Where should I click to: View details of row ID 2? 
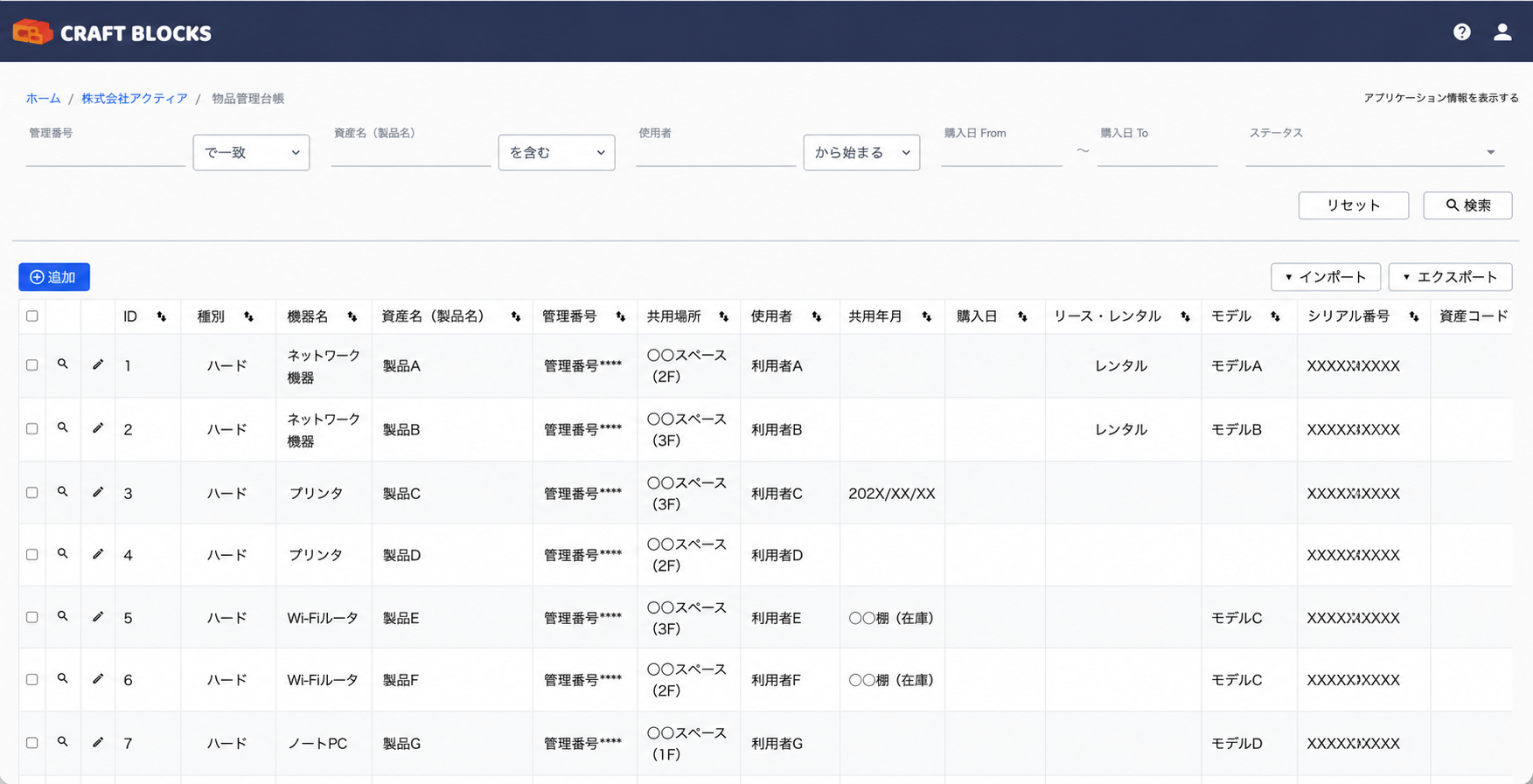(63, 427)
